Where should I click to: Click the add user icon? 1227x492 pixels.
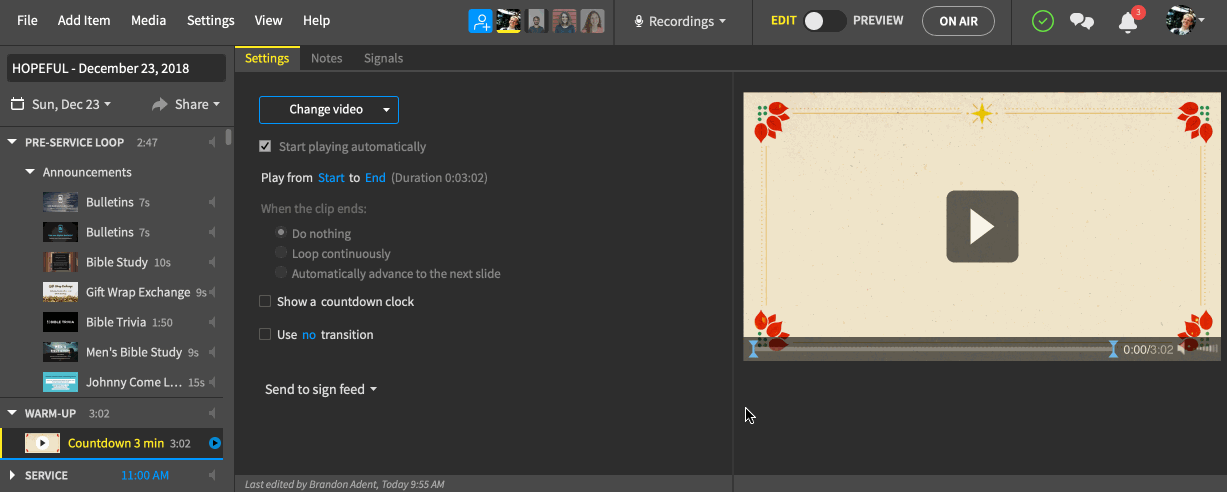(x=481, y=21)
